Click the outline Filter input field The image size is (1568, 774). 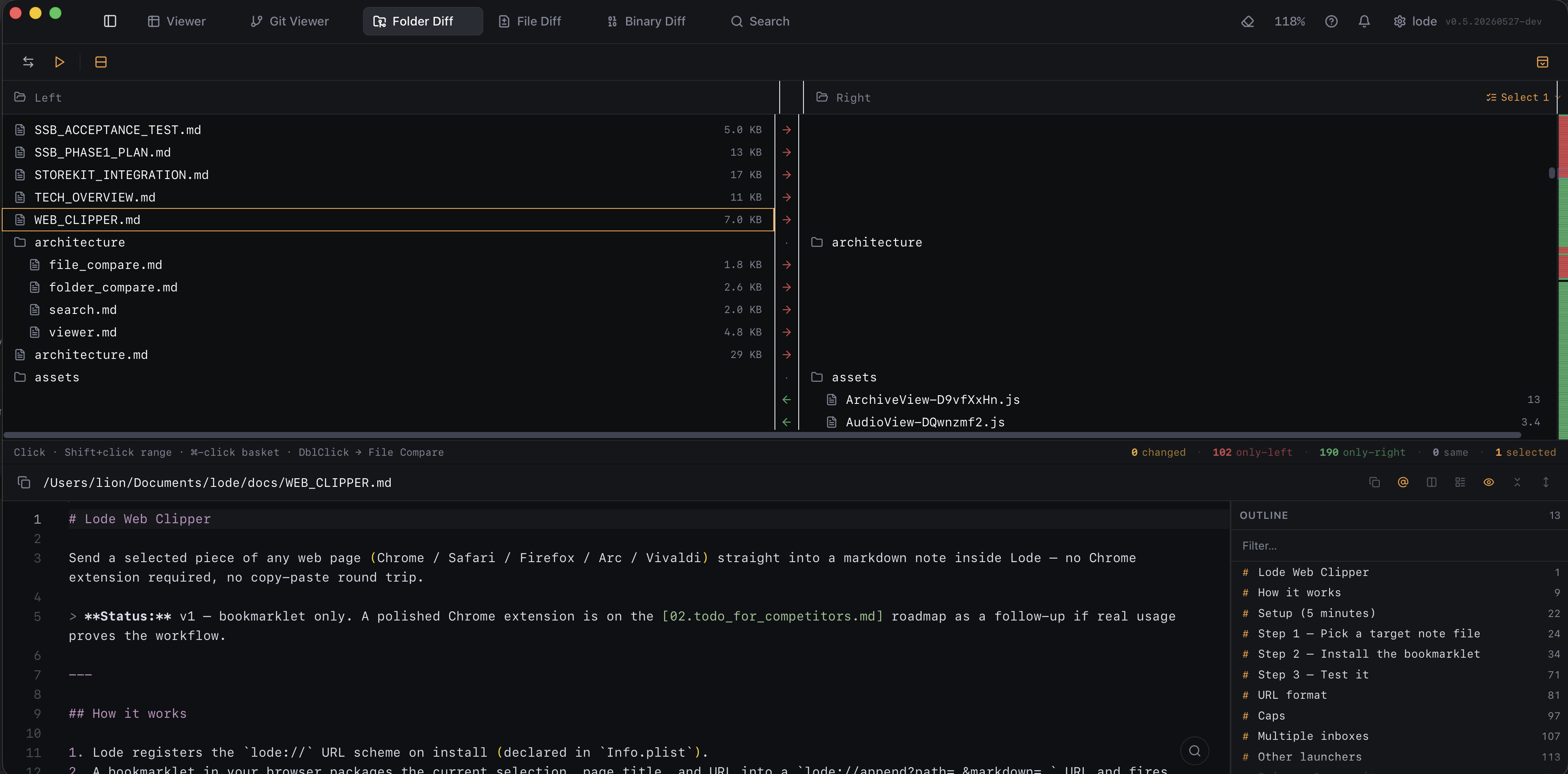tap(1399, 546)
